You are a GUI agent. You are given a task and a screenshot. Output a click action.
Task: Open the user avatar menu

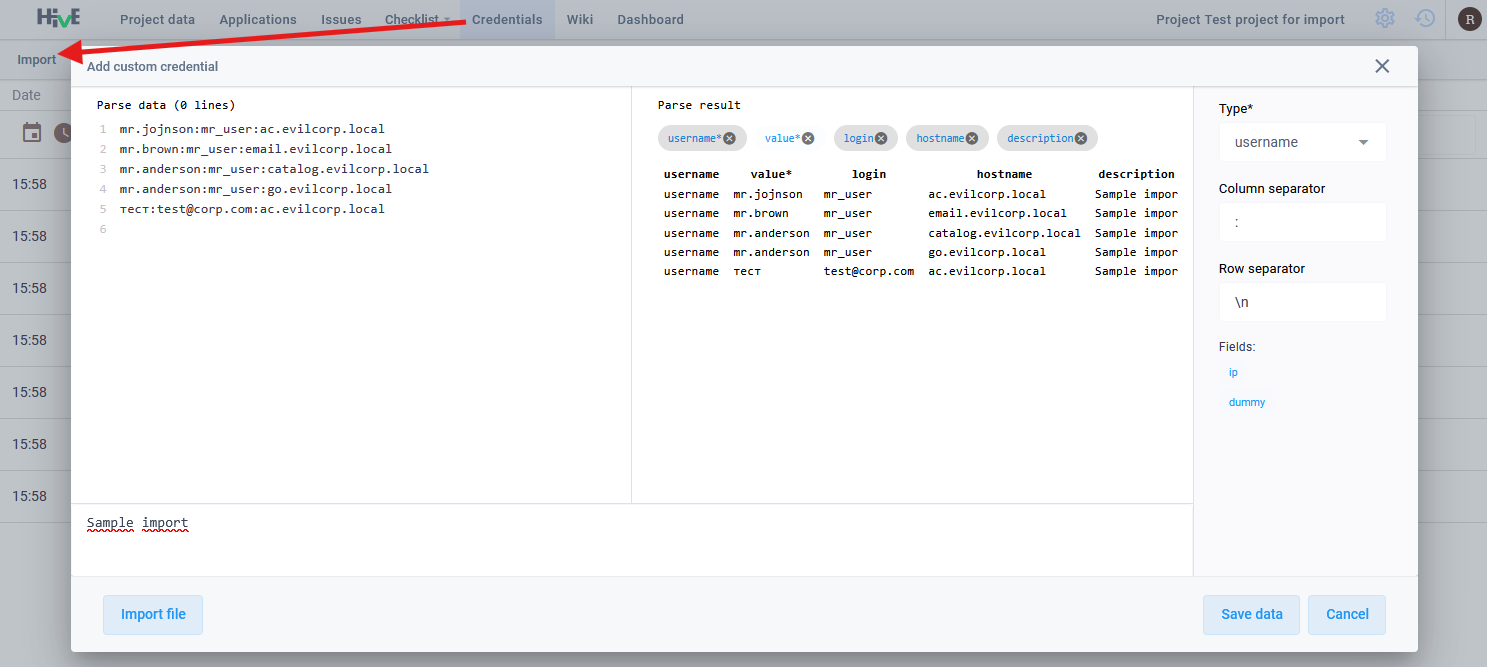[1469, 19]
